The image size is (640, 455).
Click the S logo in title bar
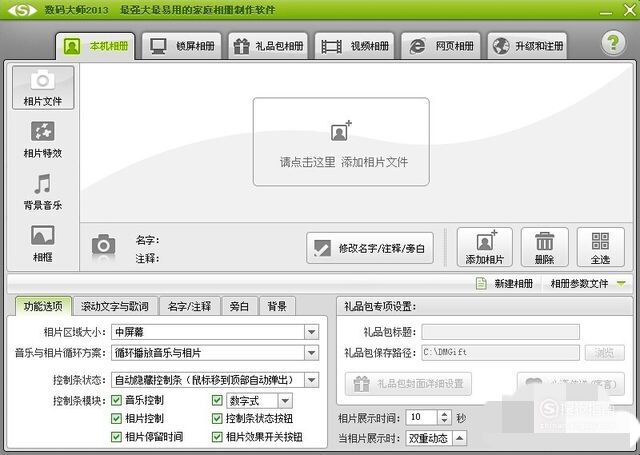click(22, 10)
